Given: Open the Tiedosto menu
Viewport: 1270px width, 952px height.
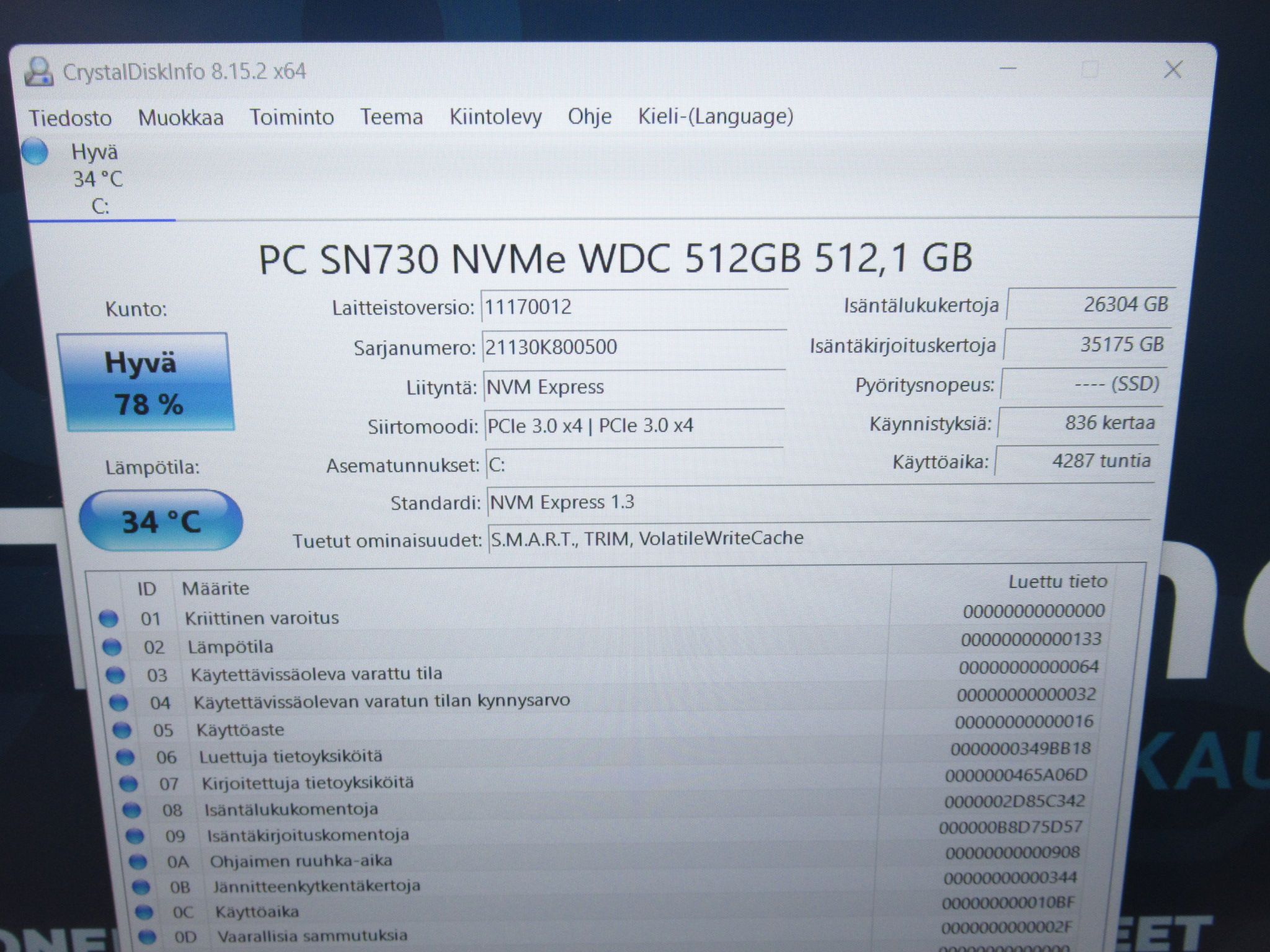Looking at the screenshot, I should pyautogui.click(x=70, y=118).
